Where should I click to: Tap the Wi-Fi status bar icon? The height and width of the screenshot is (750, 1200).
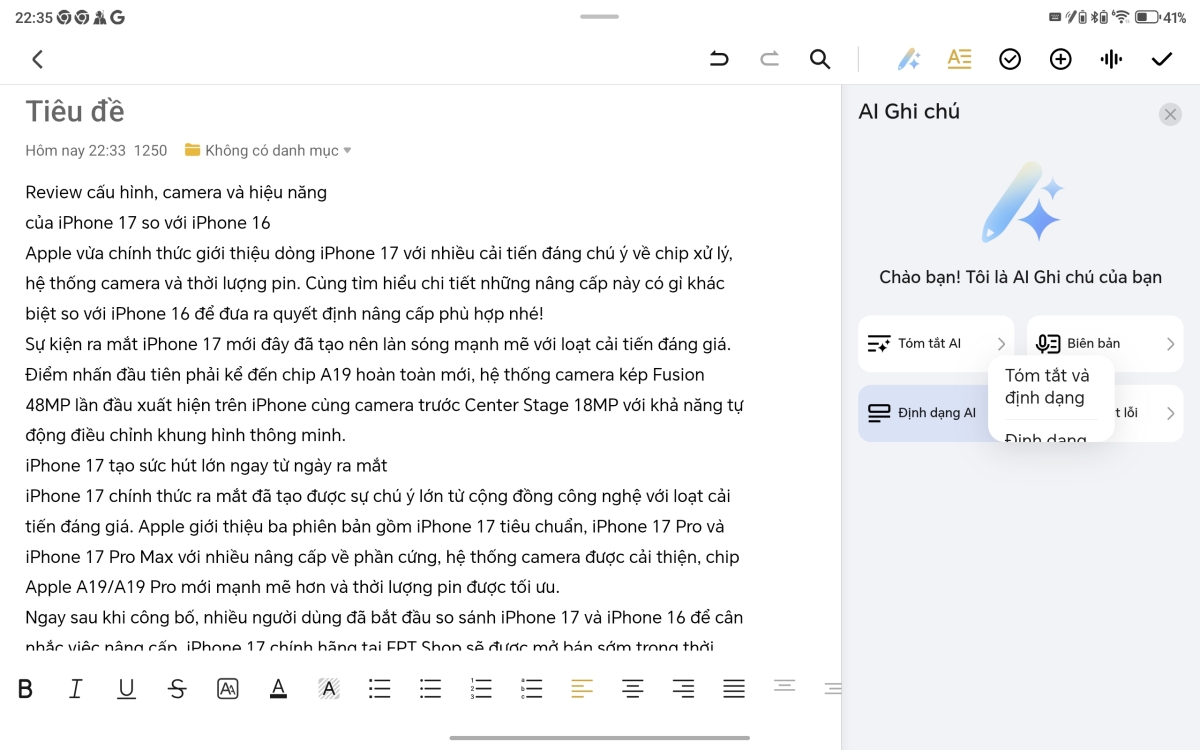[1121, 17]
